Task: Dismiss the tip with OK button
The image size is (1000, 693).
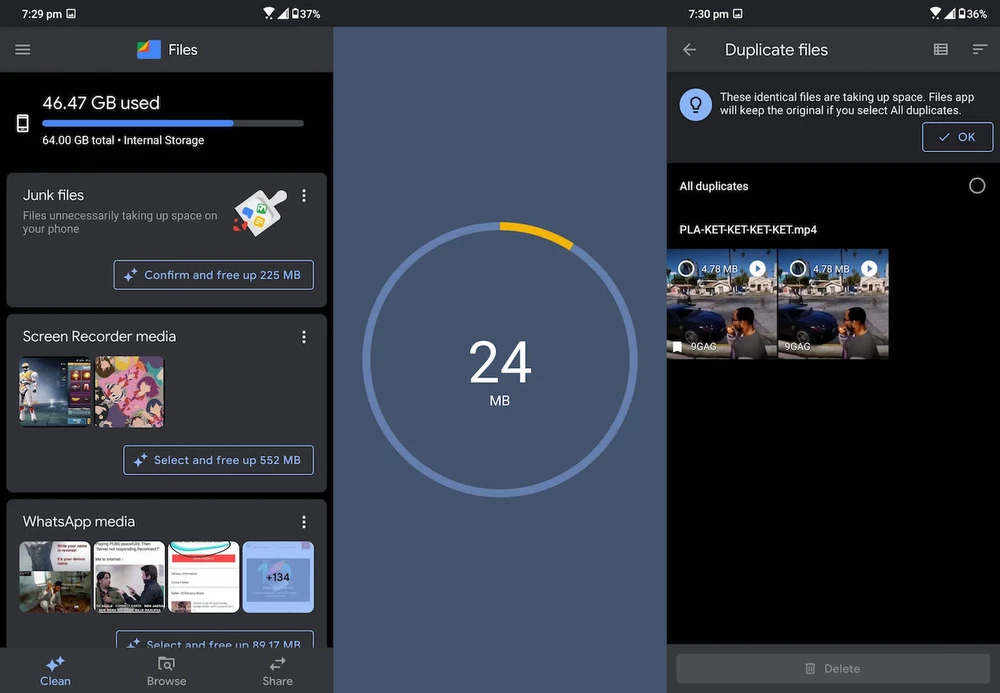Action: click(x=957, y=137)
